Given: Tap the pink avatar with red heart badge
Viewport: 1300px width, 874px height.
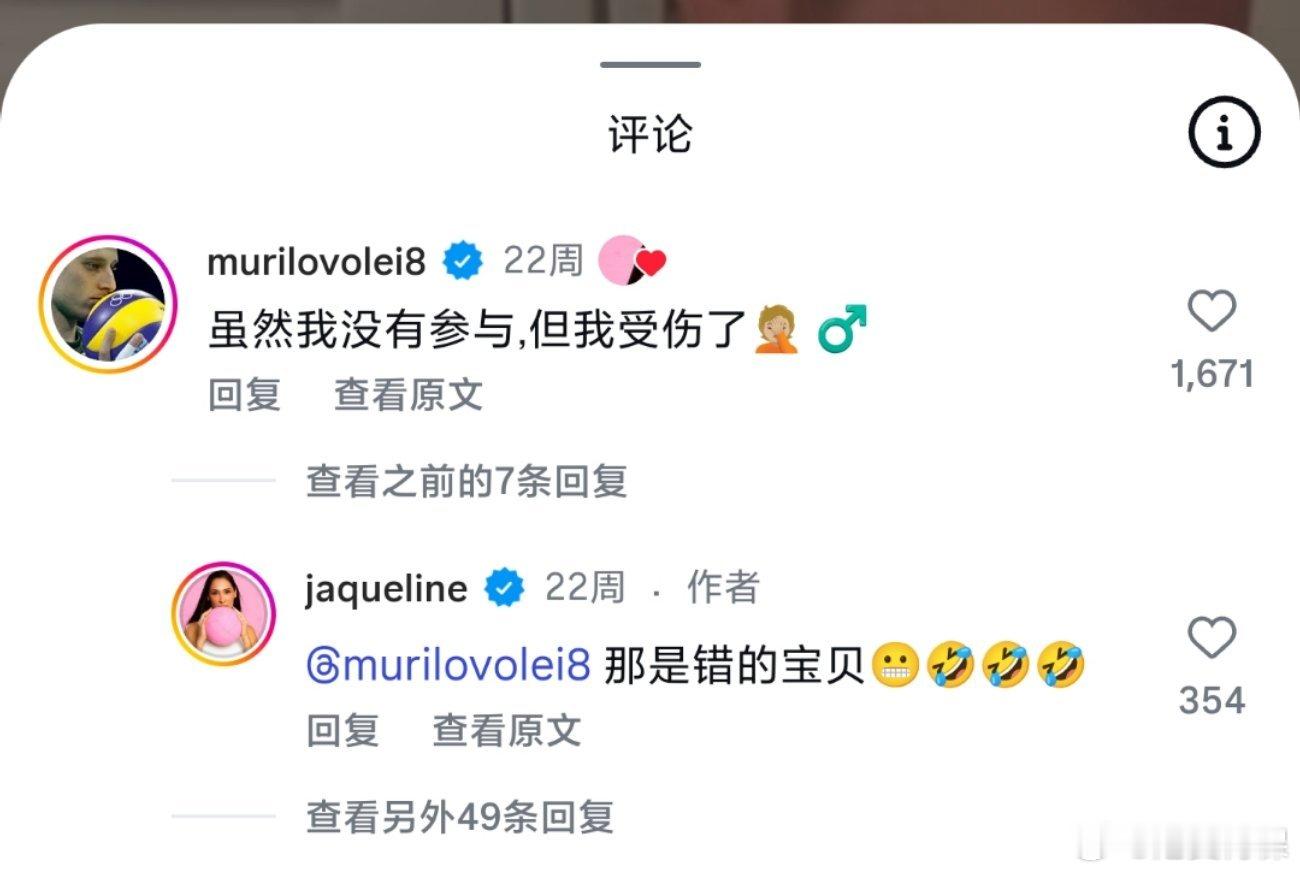Looking at the screenshot, I should [x=632, y=261].
